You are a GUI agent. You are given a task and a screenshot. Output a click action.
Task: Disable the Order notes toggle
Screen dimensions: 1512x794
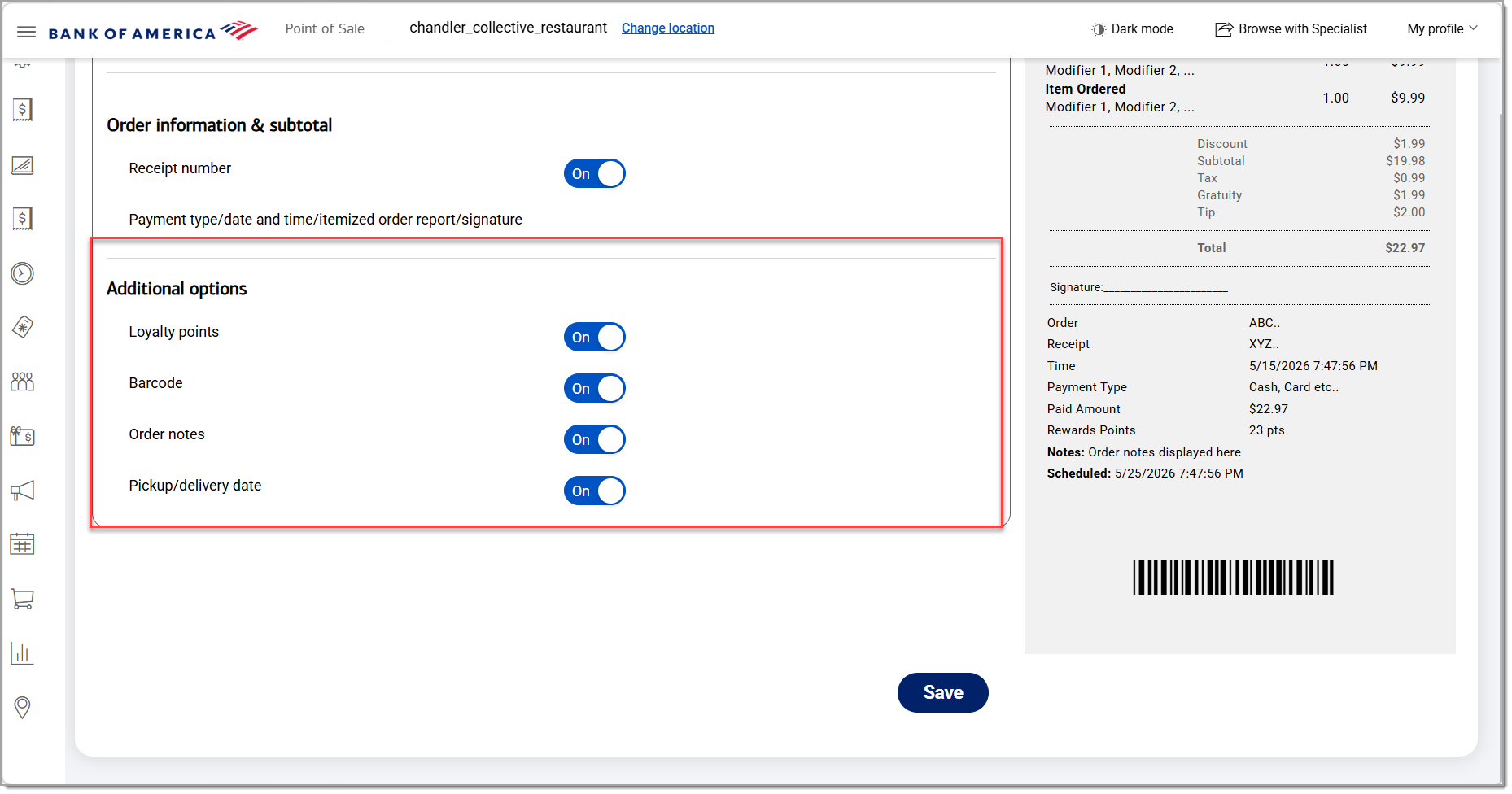coord(595,439)
